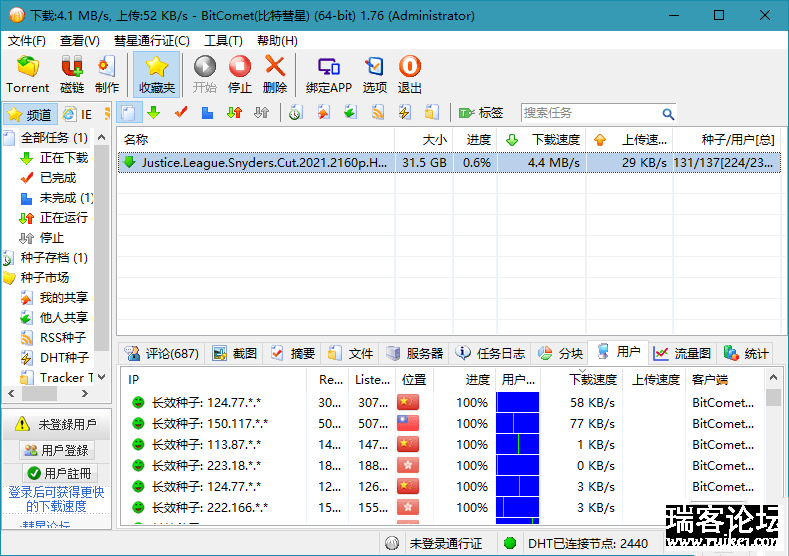Click the 用户登錄 login button
Screen dimensions: 789x556
tap(57, 450)
